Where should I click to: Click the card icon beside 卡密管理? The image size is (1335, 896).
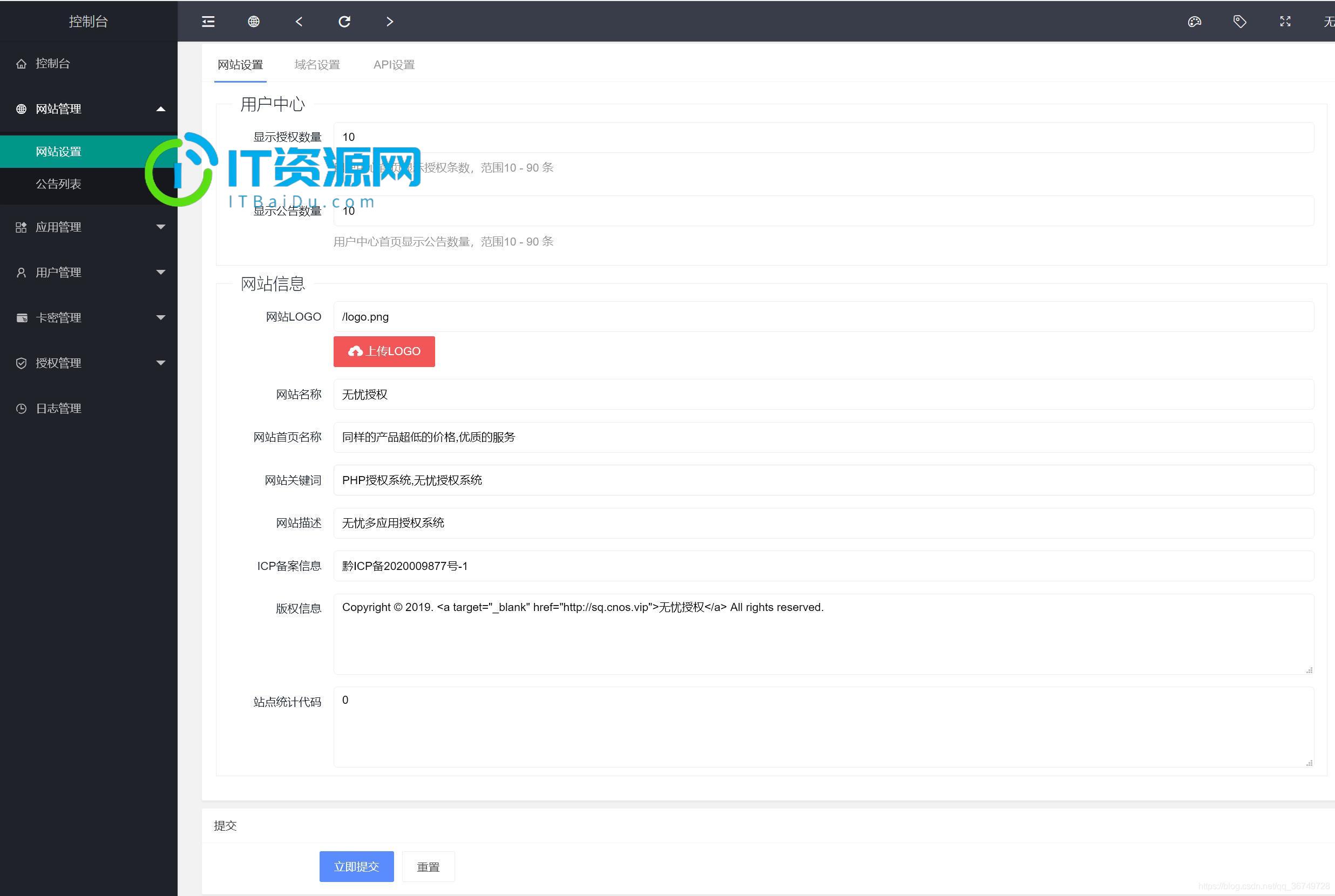click(21, 318)
